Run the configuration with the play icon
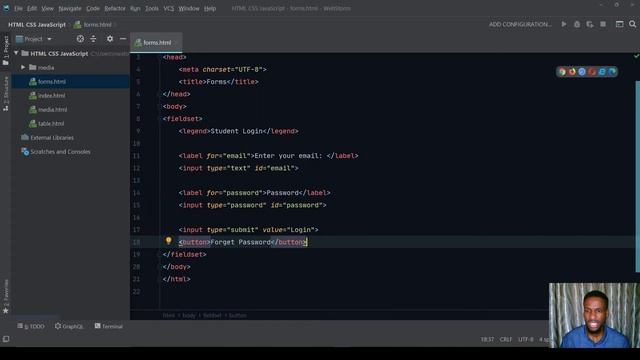Screen dimensions: 640x360 click(x=564, y=24)
